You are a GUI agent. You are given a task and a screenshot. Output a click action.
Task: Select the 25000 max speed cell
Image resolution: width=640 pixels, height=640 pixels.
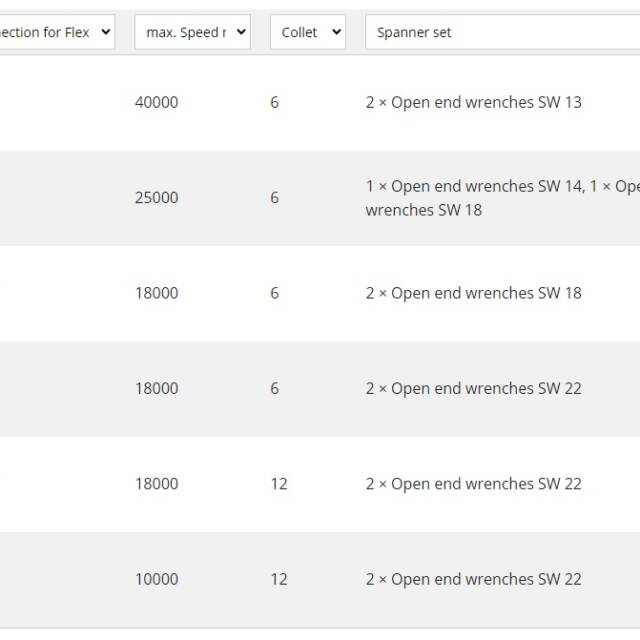click(x=156, y=198)
